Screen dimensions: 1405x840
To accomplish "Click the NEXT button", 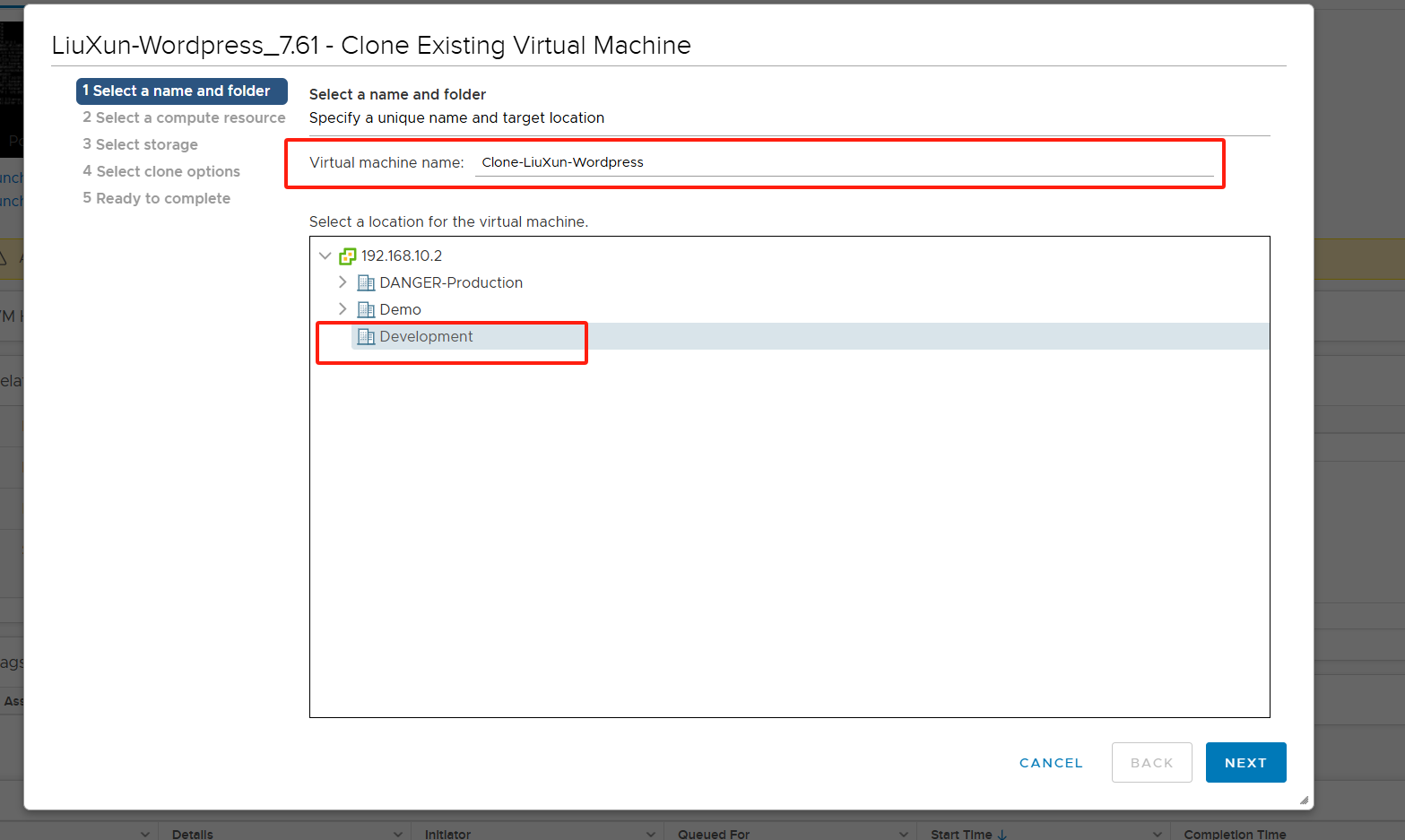I will (1245, 763).
